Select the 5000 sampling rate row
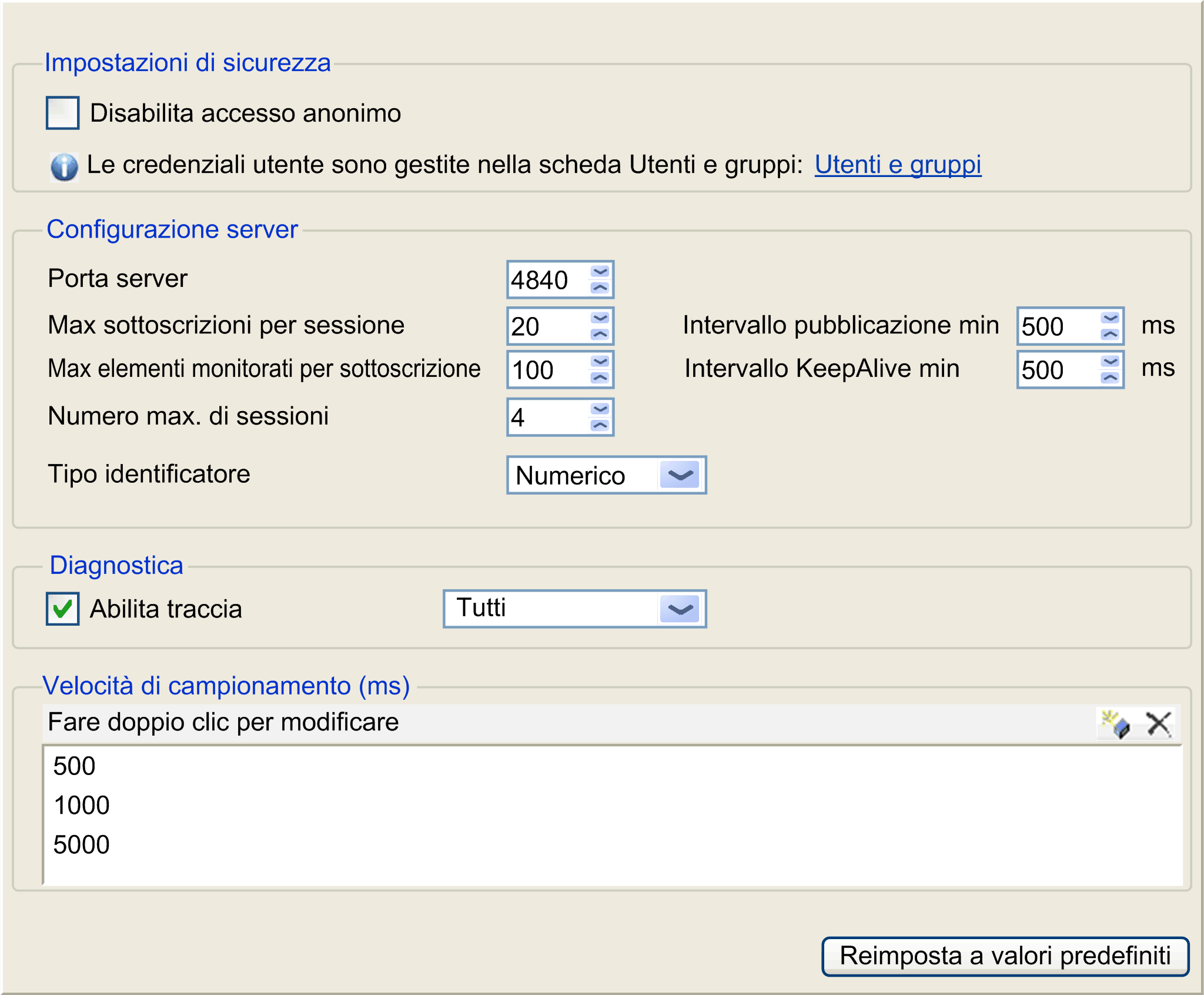This screenshot has height=995, width=1204. click(x=82, y=845)
